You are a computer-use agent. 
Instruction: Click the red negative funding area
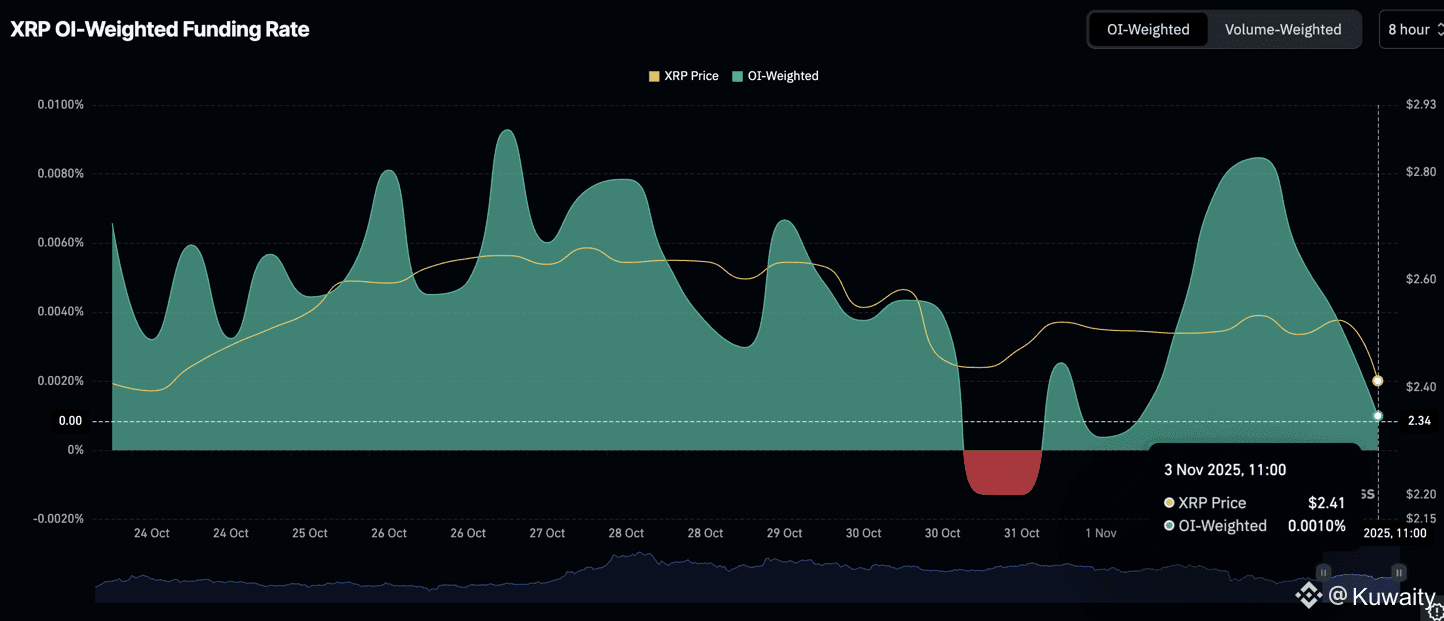pos(1002,472)
